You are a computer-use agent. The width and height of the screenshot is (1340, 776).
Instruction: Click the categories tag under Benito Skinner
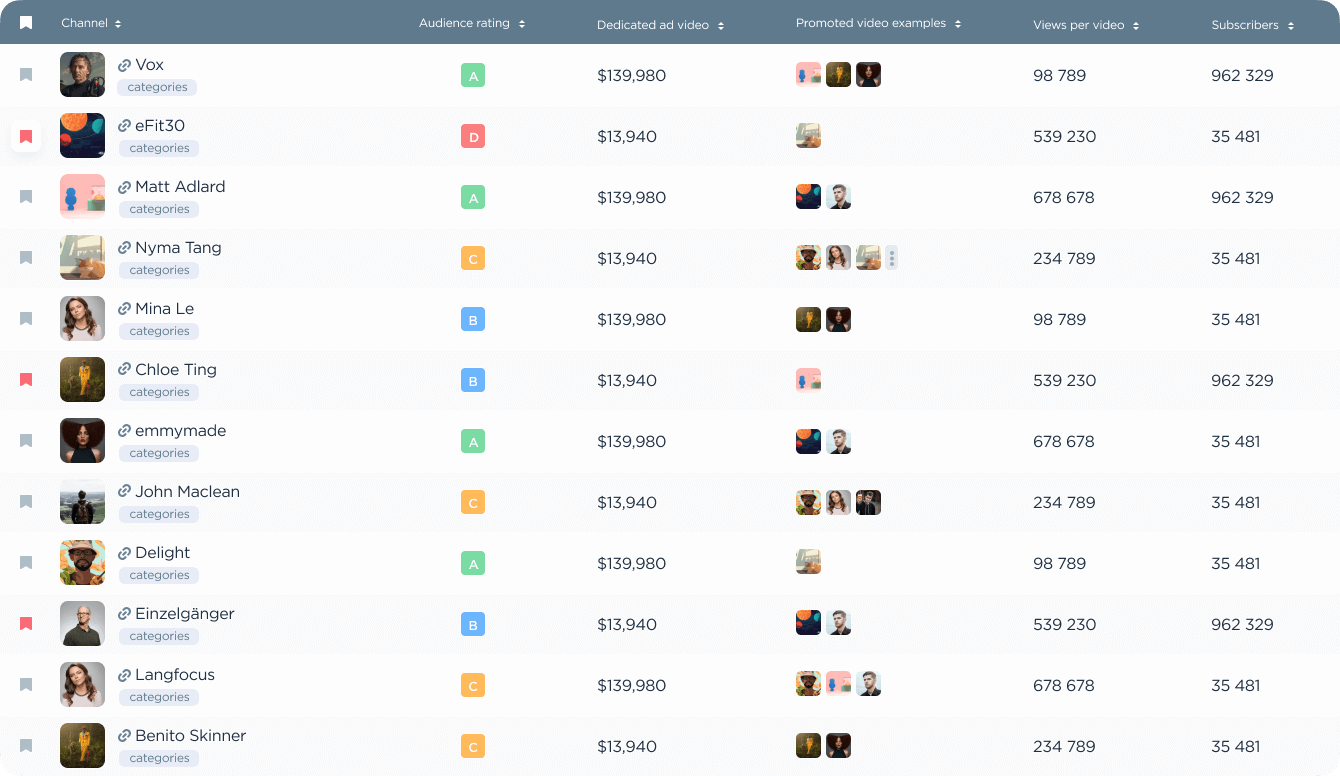coord(159,758)
